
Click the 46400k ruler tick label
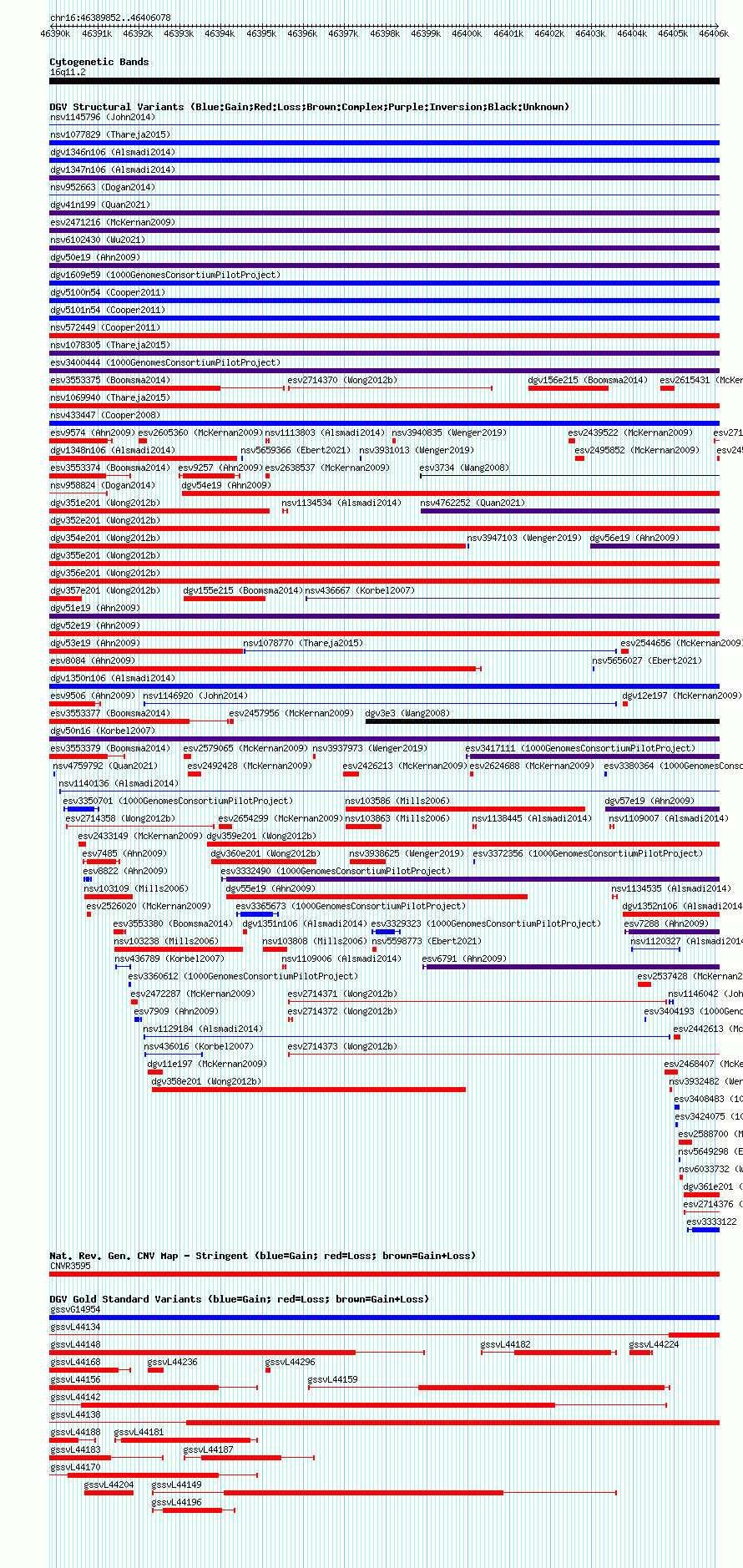coord(467,33)
